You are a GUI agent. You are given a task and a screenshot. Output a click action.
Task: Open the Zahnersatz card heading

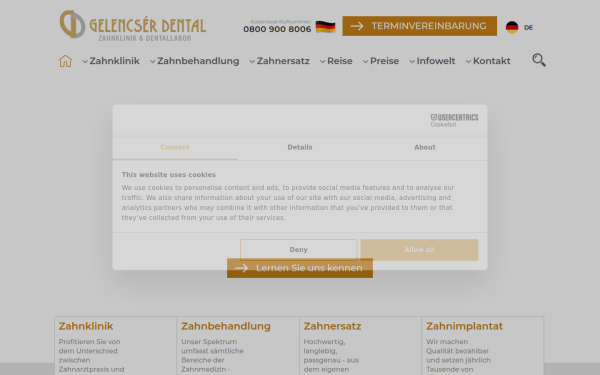332,326
